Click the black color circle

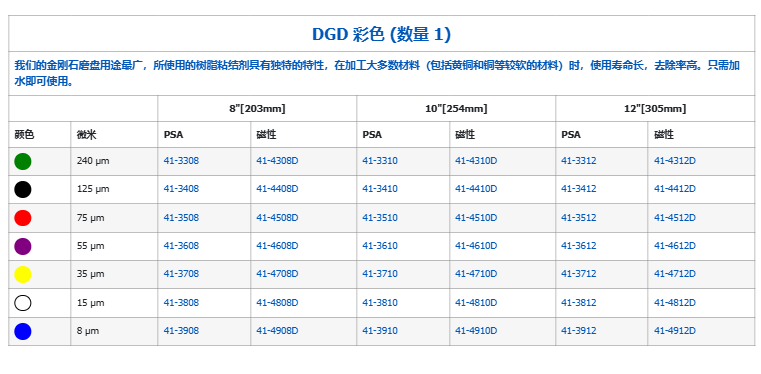pos(23,190)
